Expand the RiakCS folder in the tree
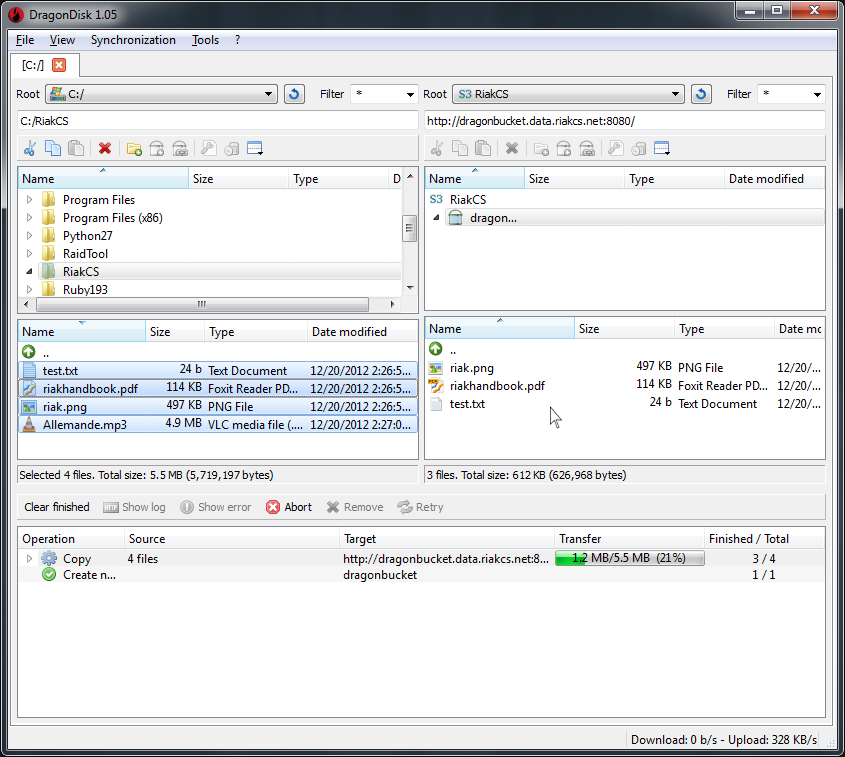 point(29,270)
